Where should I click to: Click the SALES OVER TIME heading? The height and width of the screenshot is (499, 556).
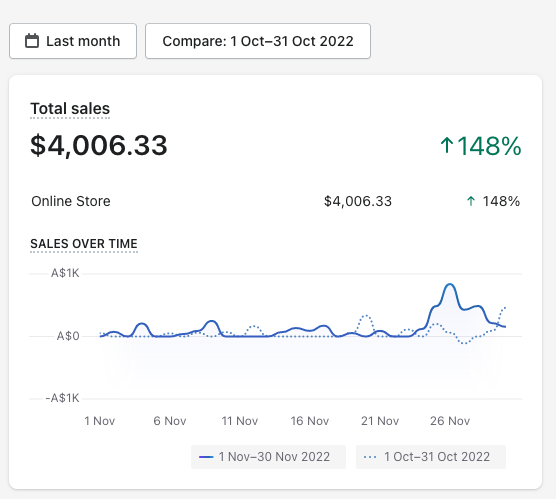tap(84, 244)
